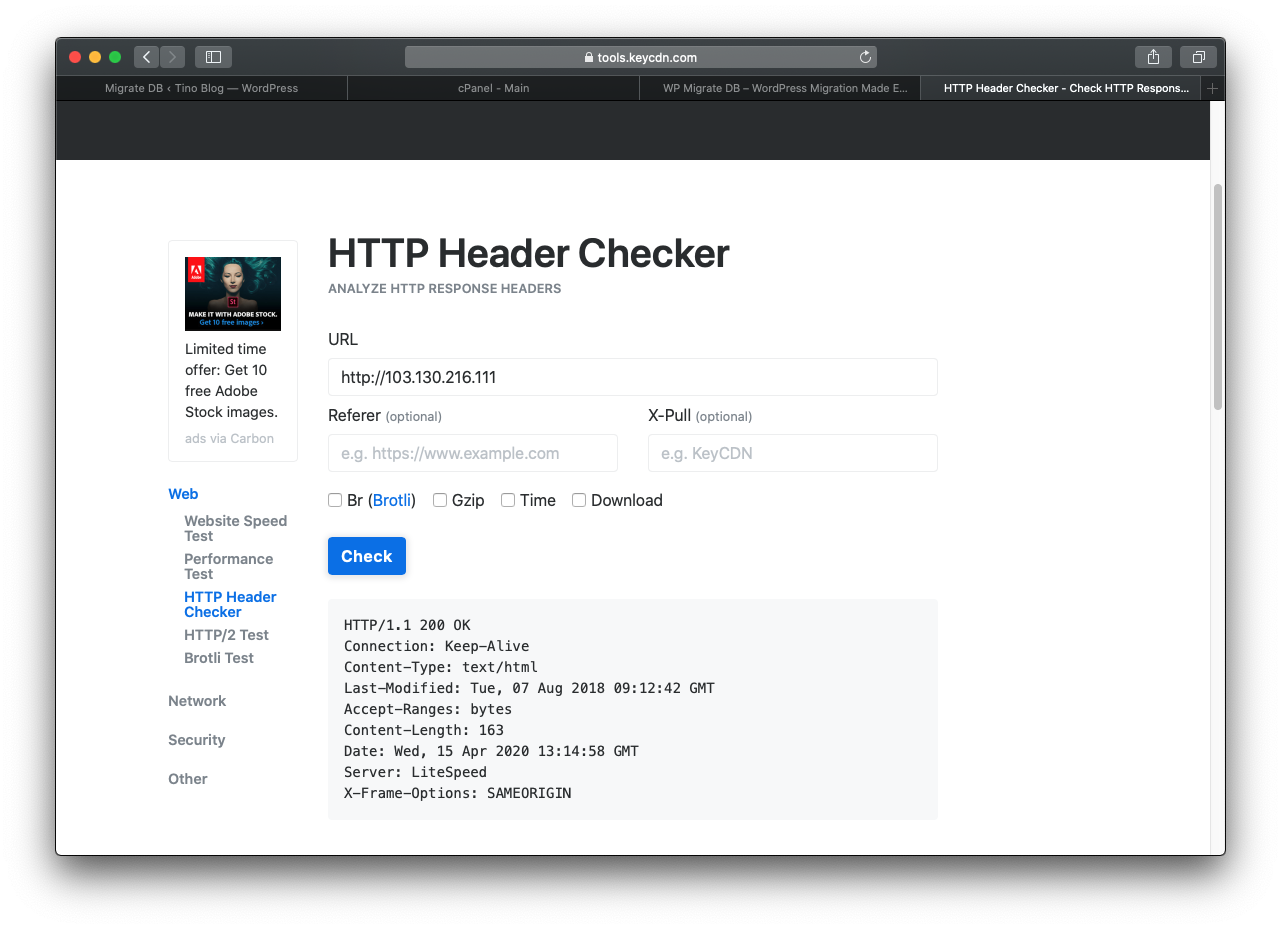The height and width of the screenshot is (929, 1281).
Task: Reload the page using the address bar icon
Action: (x=865, y=57)
